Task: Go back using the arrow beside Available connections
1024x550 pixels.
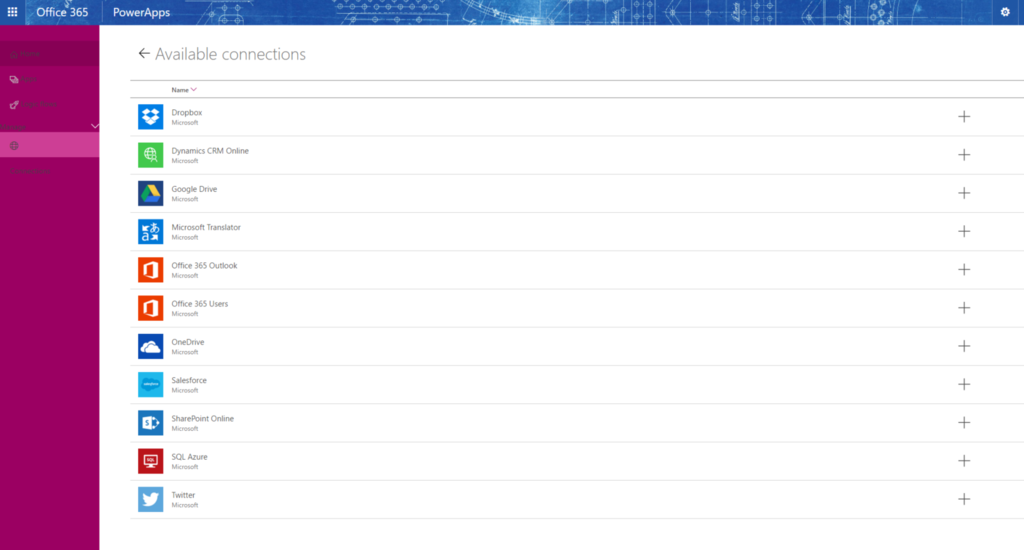Action: (x=144, y=54)
